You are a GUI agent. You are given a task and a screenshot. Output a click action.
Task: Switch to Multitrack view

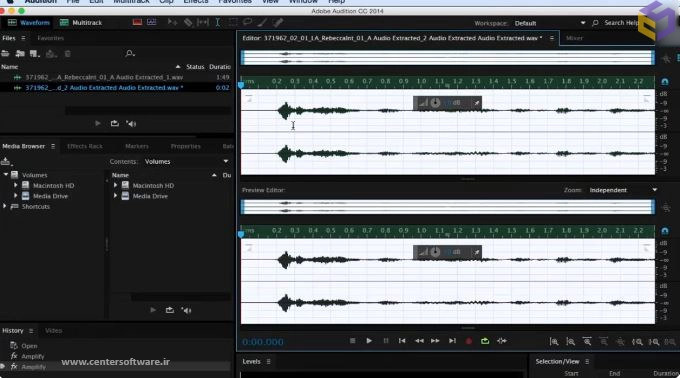pyautogui.click(x=81, y=23)
